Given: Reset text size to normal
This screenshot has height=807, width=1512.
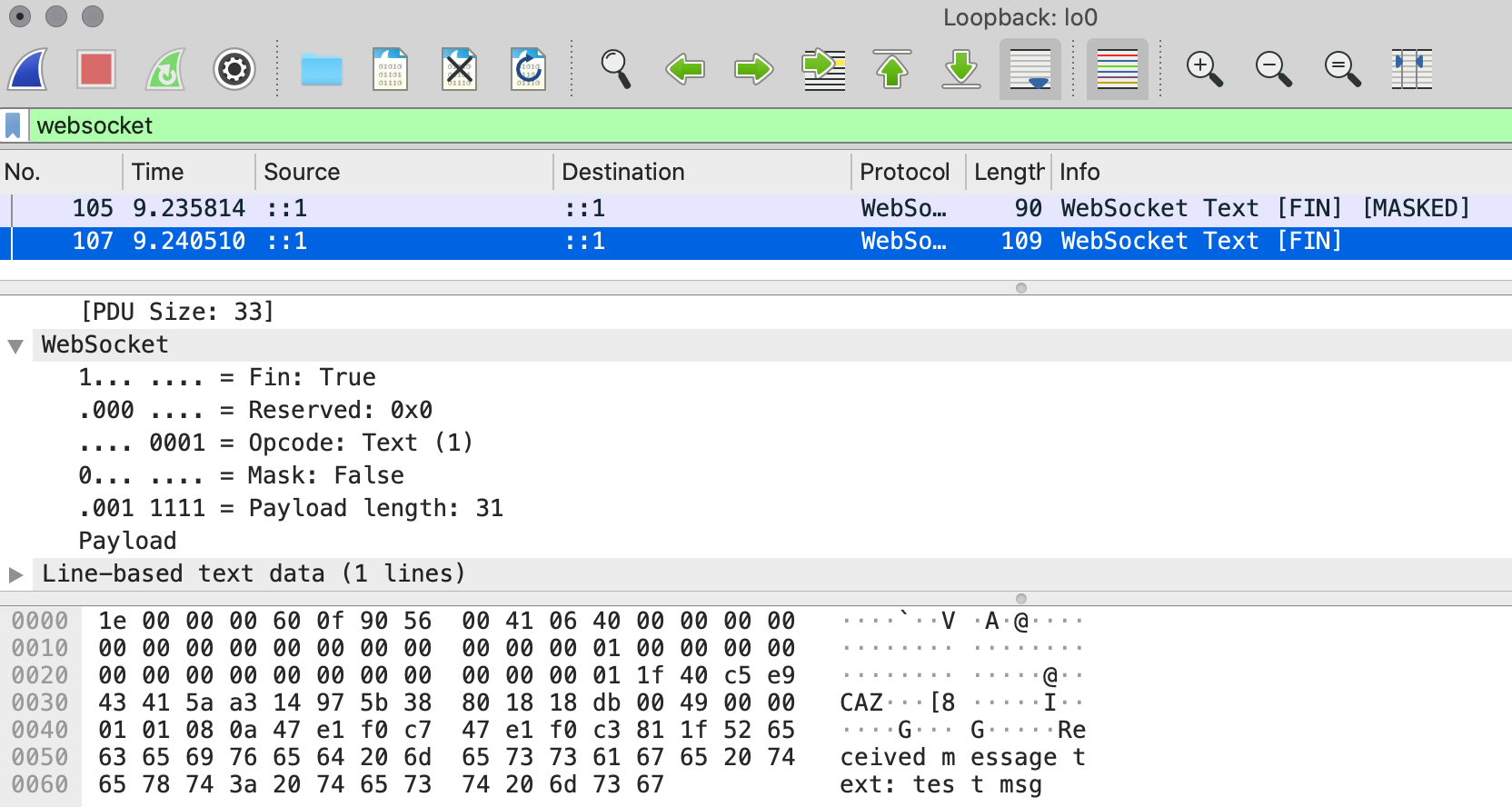Looking at the screenshot, I should [1343, 69].
